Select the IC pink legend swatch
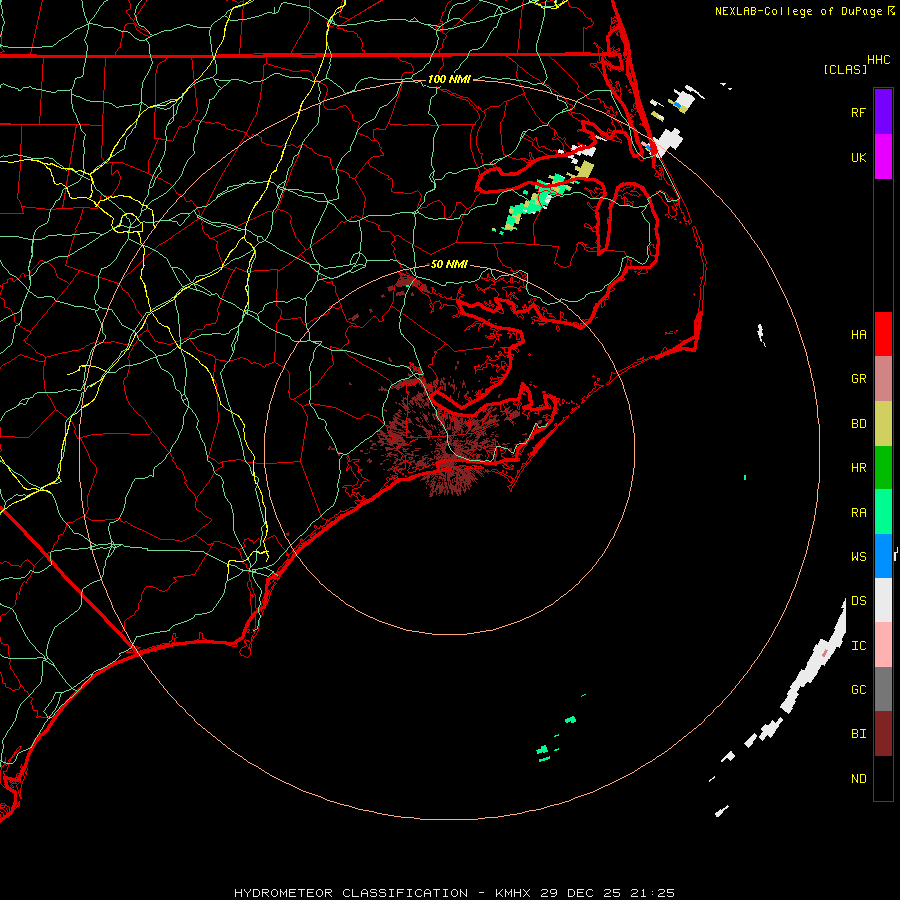The width and height of the screenshot is (900, 900). pyautogui.click(x=883, y=645)
